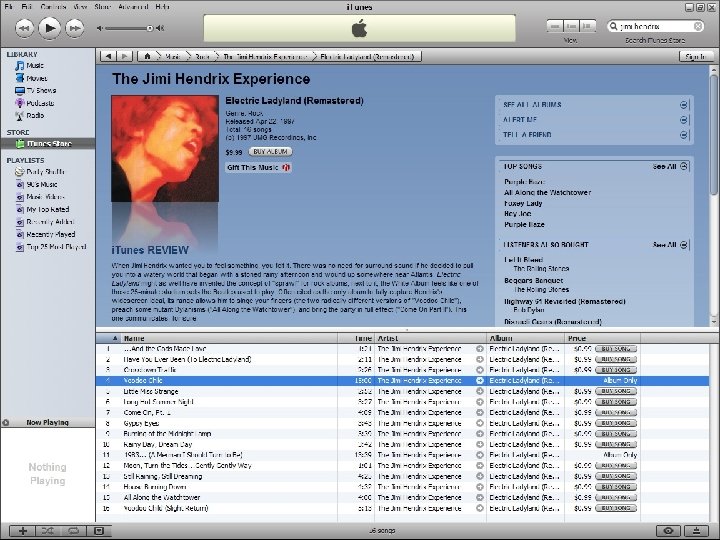This screenshot has width=720, height=540.
Task: Open the View menu
Action: tap(80, 7)
